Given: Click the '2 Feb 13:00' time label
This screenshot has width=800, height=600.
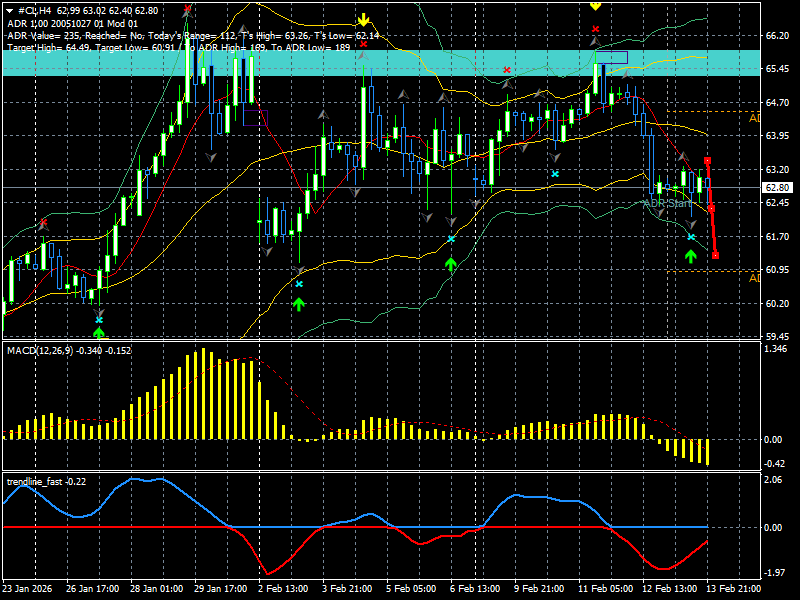Looking at the screenshot, I should click(x=283, y=589).
